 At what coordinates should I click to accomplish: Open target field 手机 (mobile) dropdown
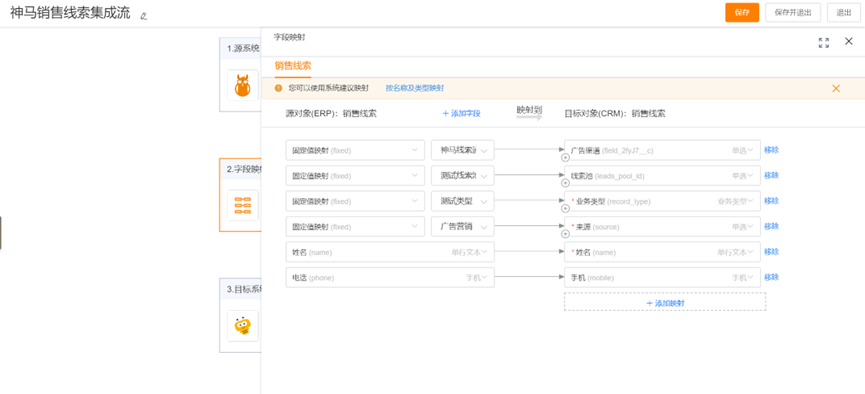(x=662, y=278)
